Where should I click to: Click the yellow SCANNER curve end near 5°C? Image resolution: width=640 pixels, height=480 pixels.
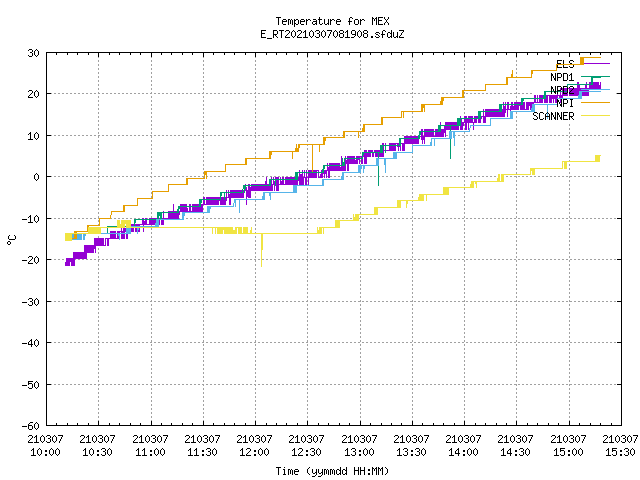pos(598,158)
